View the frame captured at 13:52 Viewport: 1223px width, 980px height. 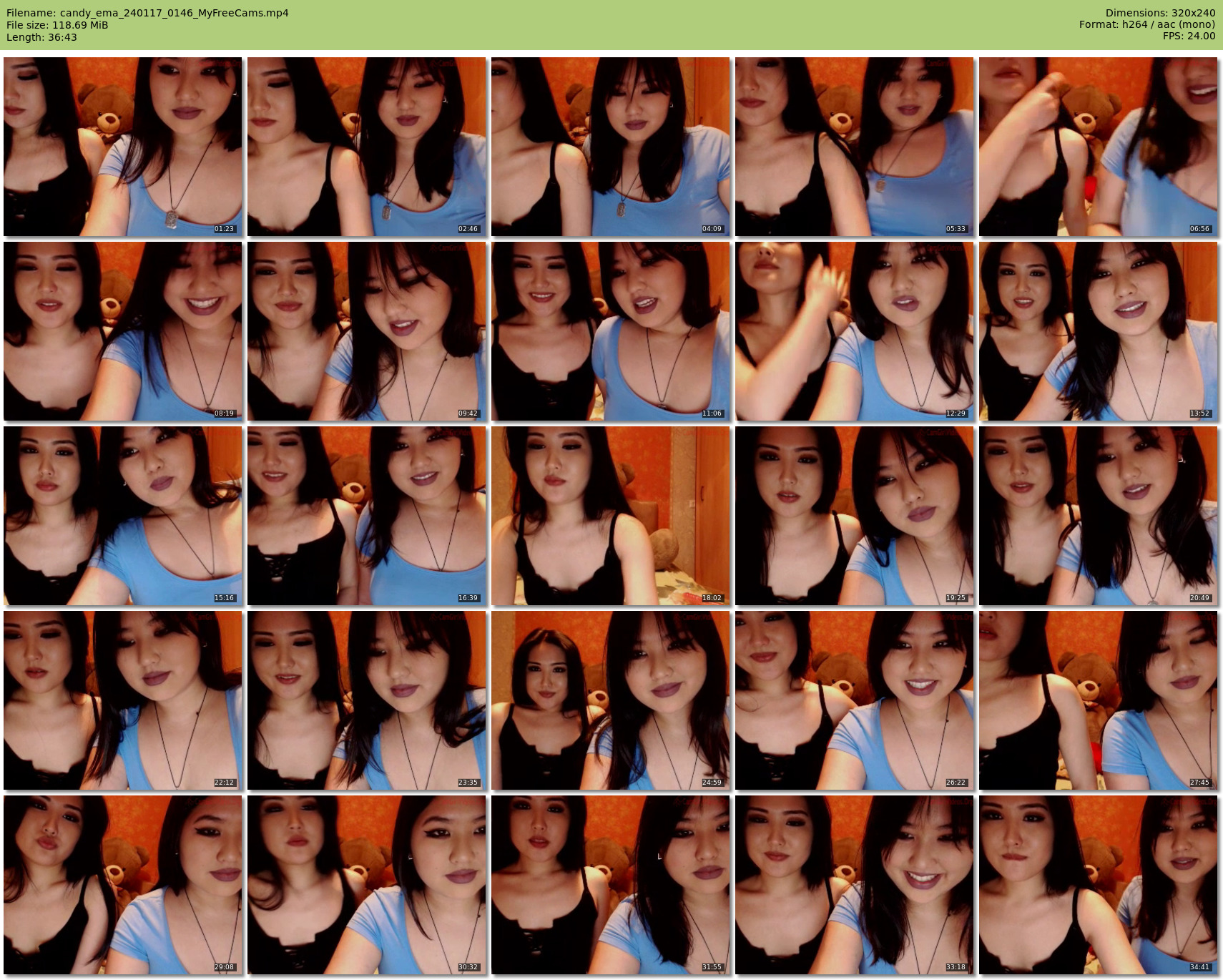(1098, 331)
